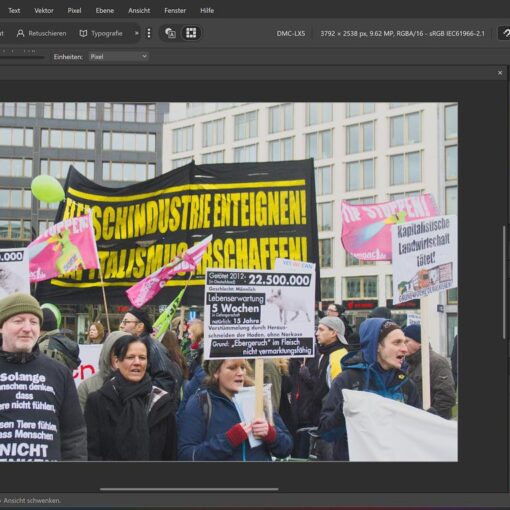Toggle the highlighted grid-pattern icon in the toolbar

point(191,33)
